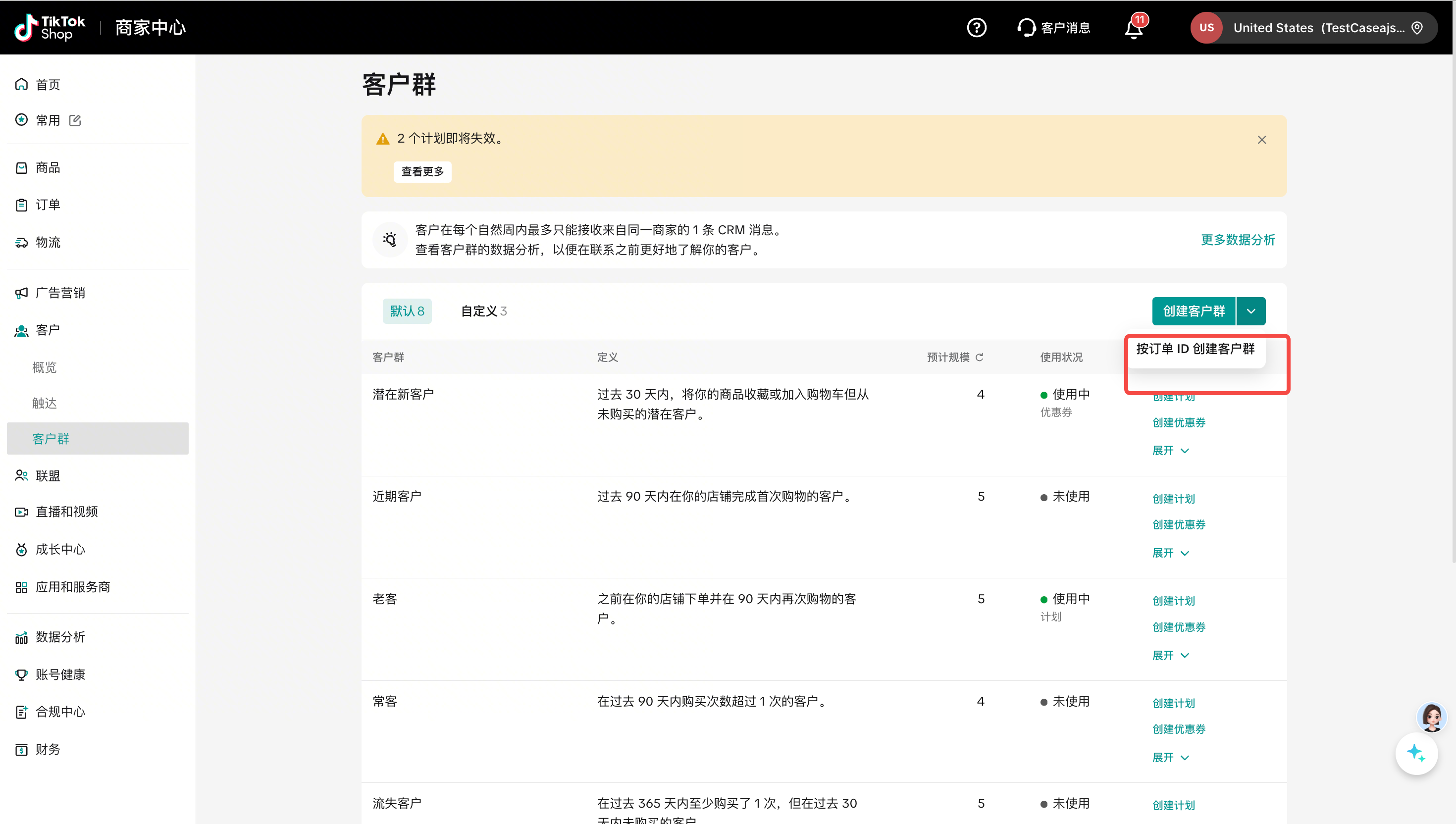Screen dimensions: 1456x824
Task: Select 按订单 ID 创建客户群 menu option
Action: click(1195, 349)
